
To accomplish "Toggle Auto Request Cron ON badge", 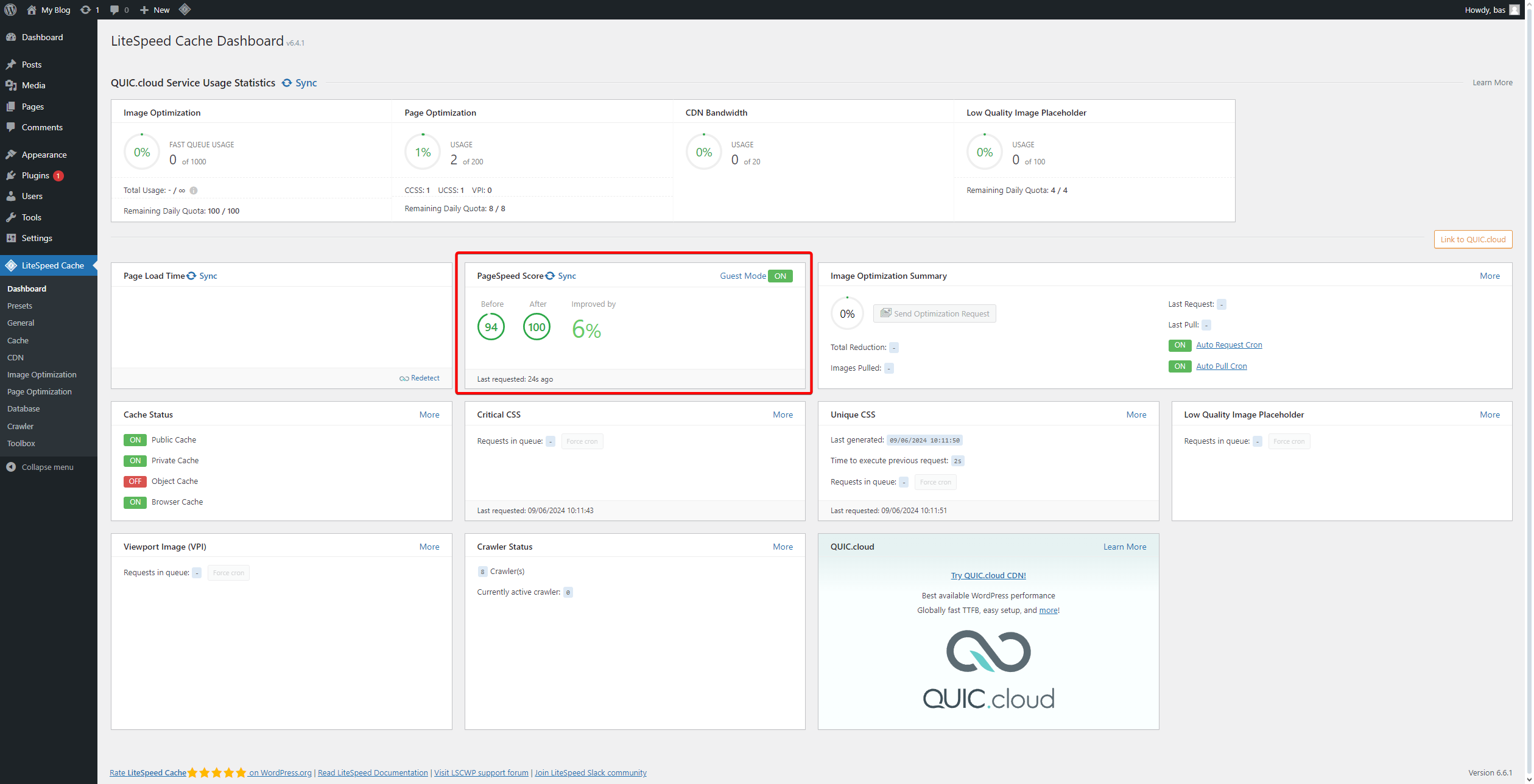I will point(1180,345).
